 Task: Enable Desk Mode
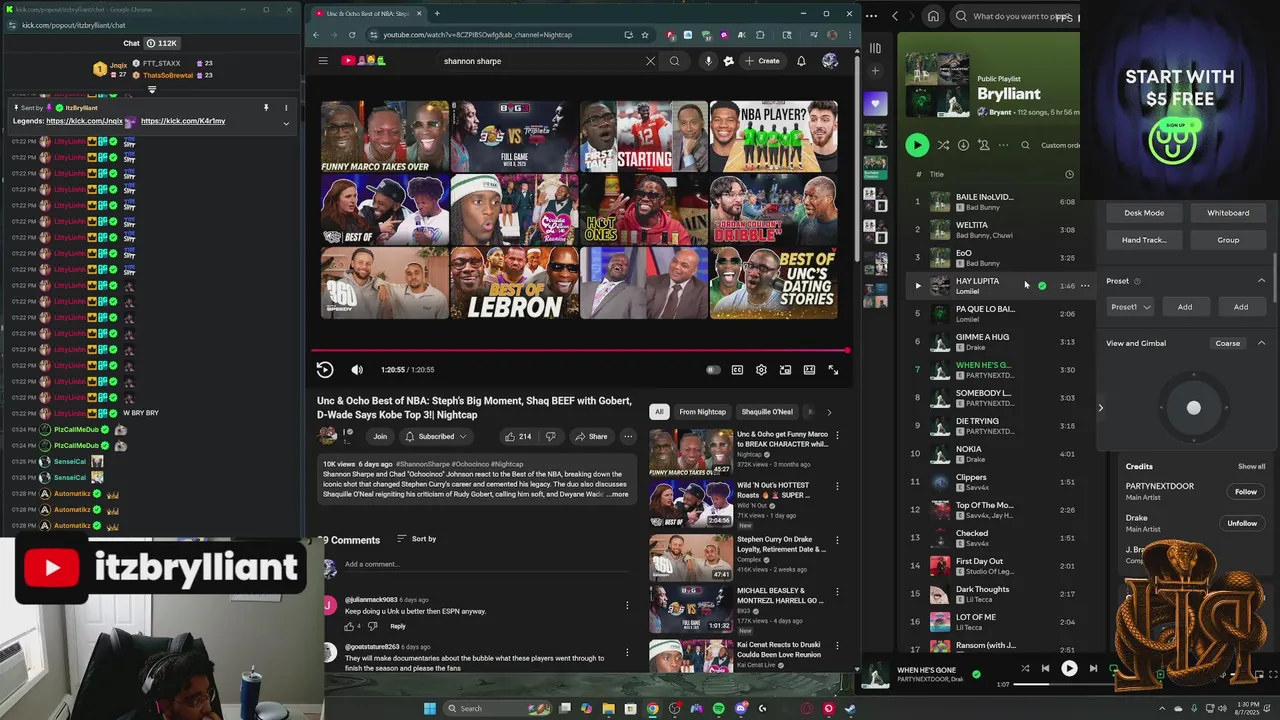[x=1144, y=213]
